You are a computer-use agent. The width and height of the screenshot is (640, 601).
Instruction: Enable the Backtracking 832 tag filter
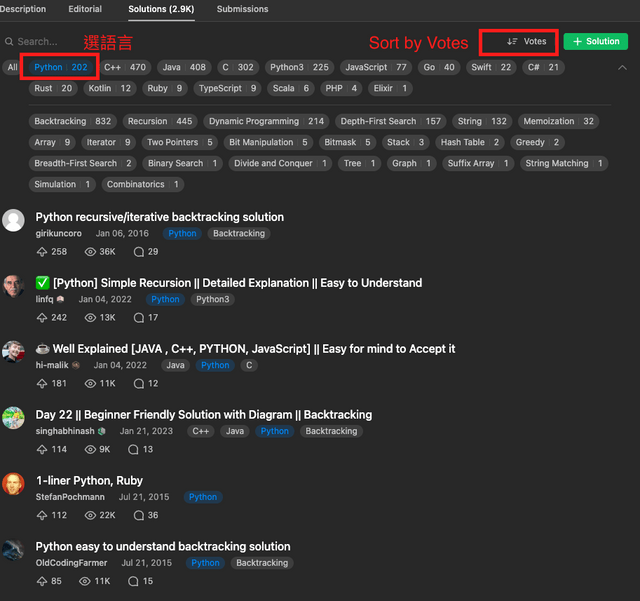point(73,121)
